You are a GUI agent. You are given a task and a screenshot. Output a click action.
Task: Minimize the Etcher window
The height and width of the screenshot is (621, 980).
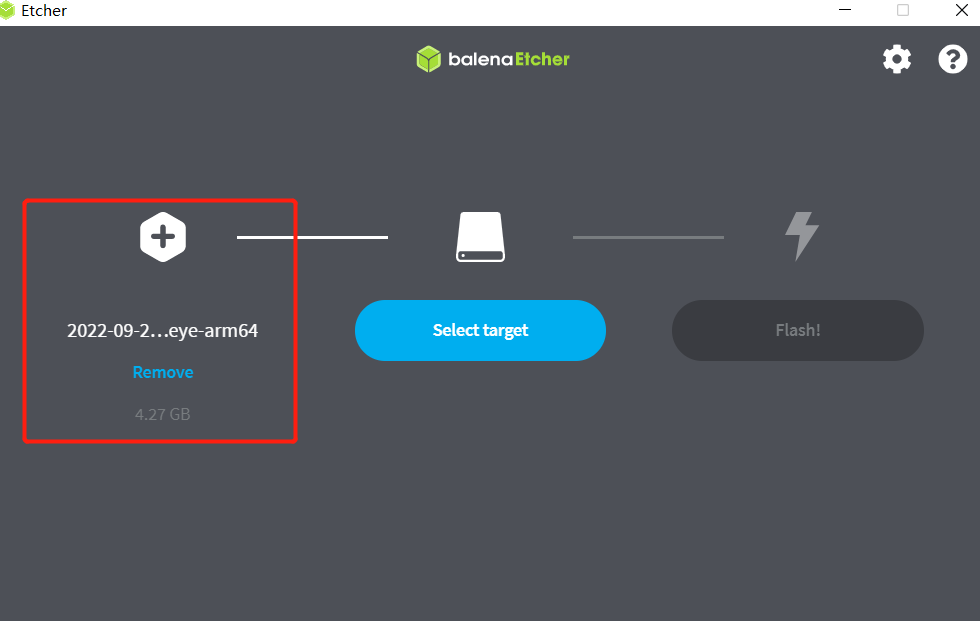(x=845, y=10)
